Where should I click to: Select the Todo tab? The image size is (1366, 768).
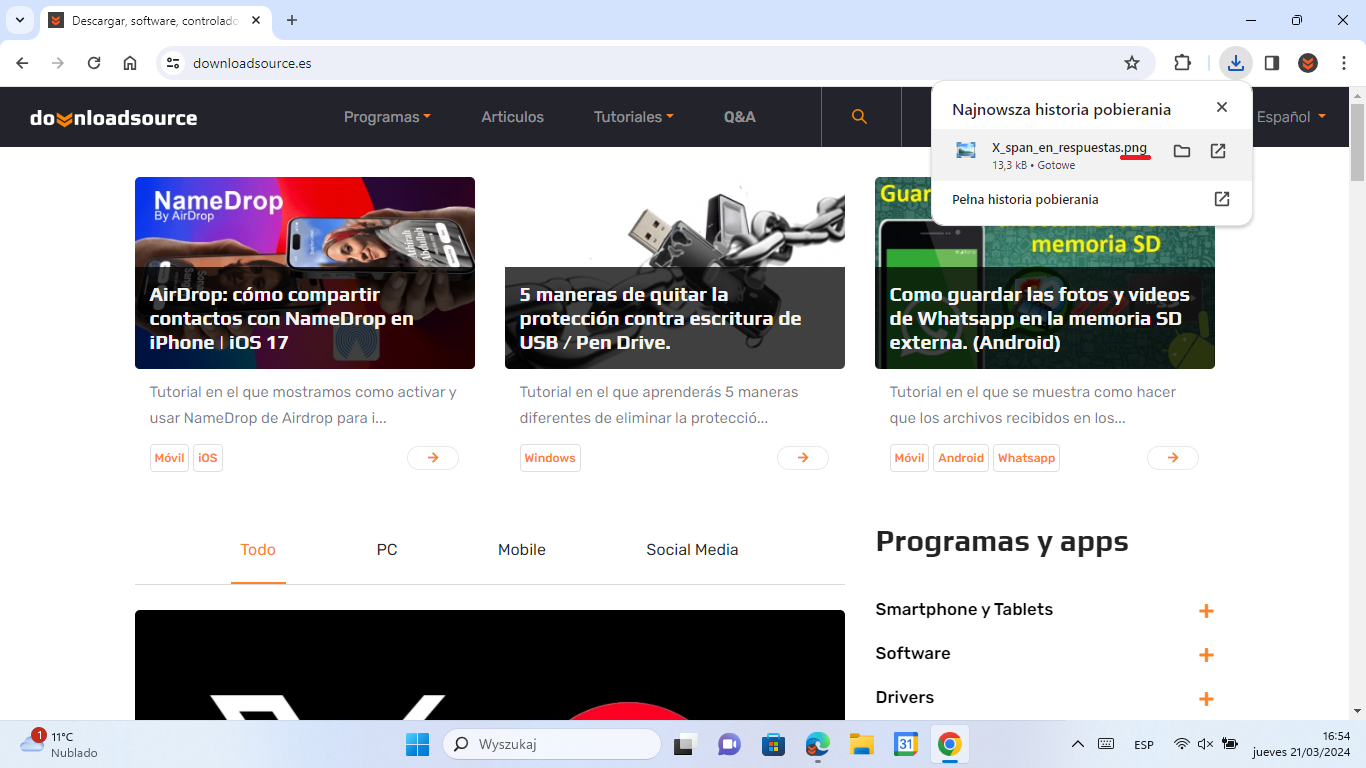click(258, 550)
